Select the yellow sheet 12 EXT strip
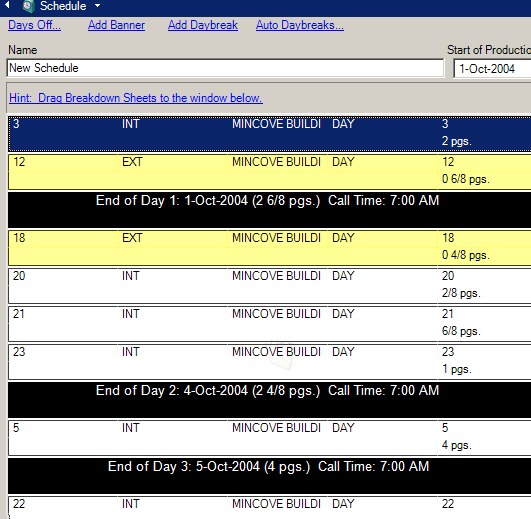Image resolution: width=531 pixels, height=519 pixels. pos(270,172)
